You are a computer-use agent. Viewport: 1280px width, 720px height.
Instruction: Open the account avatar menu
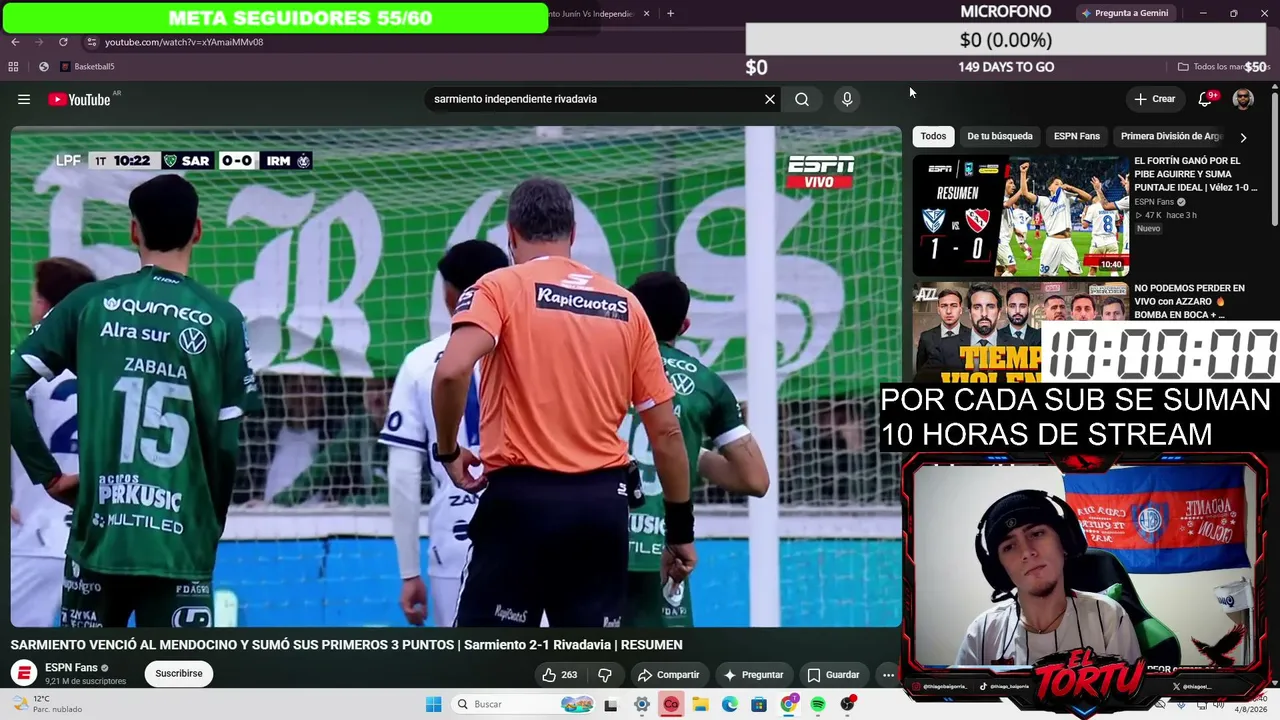[x=1243, y=99]
